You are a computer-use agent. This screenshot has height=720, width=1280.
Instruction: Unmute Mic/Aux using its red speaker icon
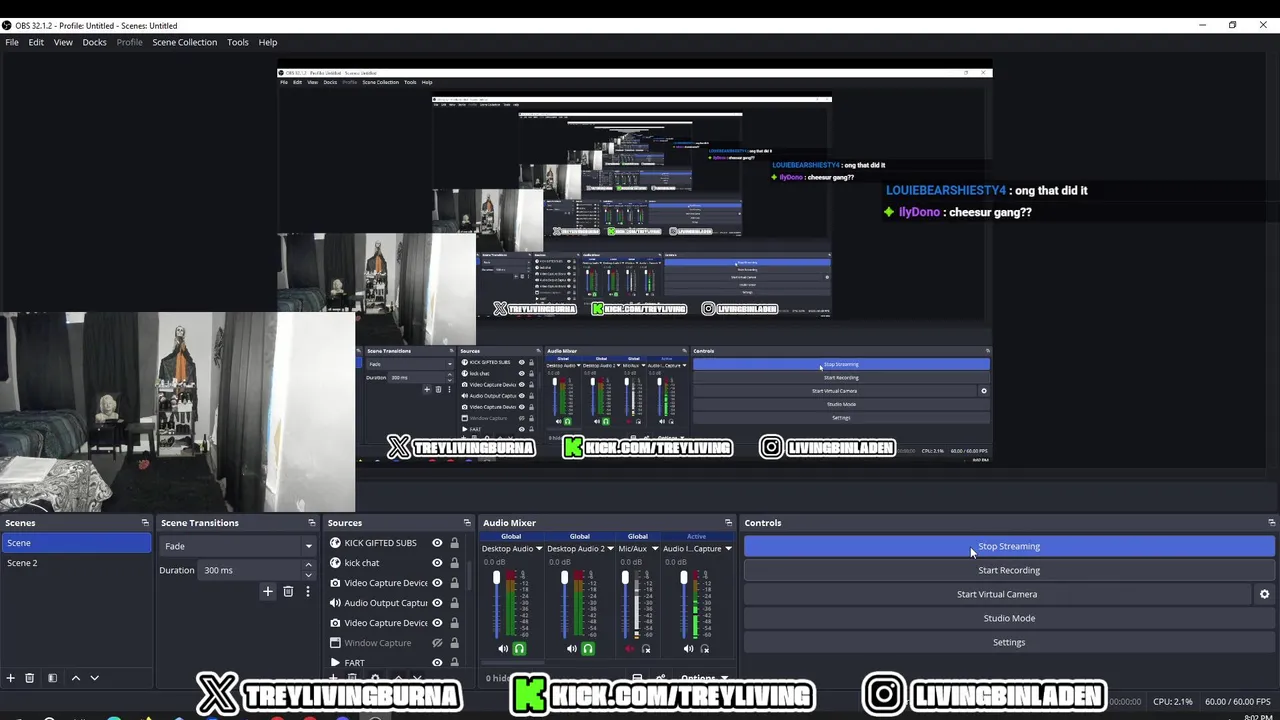pyautogui.click(x=629, y=649)
